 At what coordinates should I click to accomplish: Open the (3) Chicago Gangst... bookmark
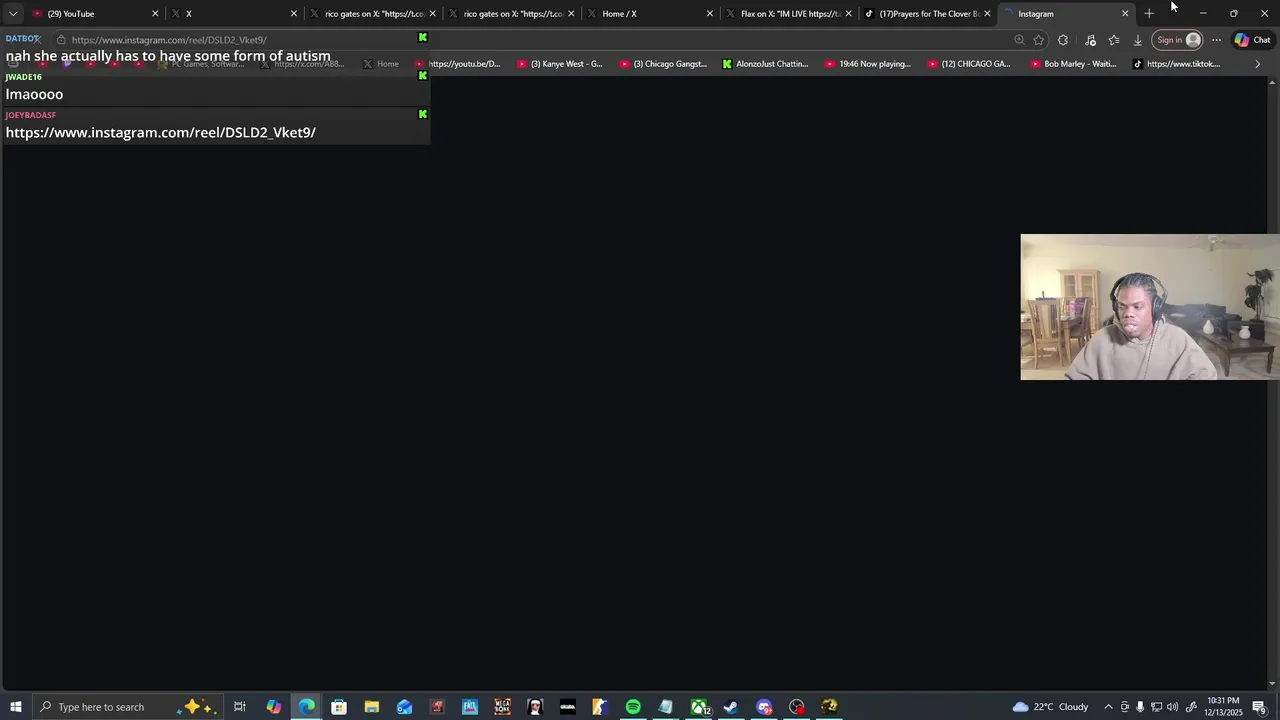click(663, 64)
